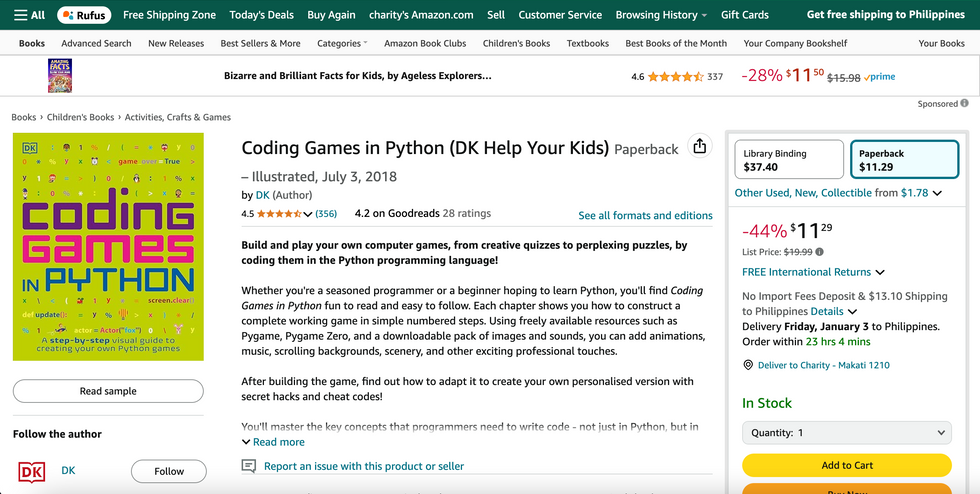The width and height of the screenshot is (980, 494).
Task: Click the Sponsored info icon
Action: pyautogui.click(x=964, y=103)
